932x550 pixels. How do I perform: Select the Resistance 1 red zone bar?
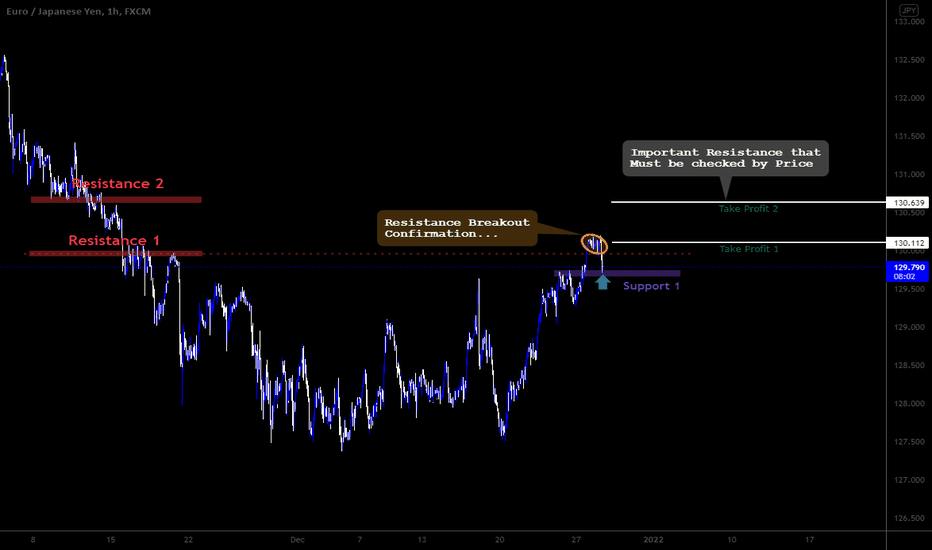pyautogui.click(x=116, y=254)
